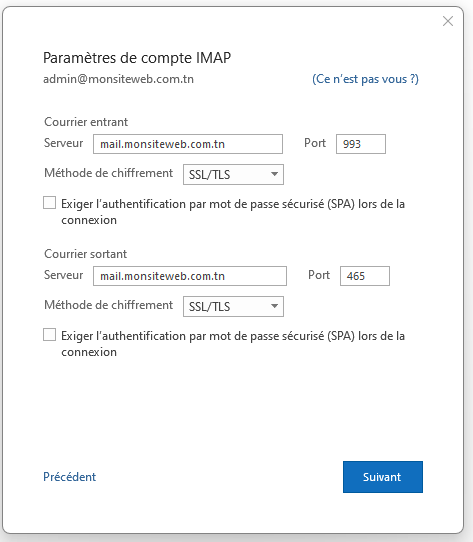Screen dimensions: 473x542
Task: Open the incoming mail encryption method dropdown
Action: [x=233, y=175]
